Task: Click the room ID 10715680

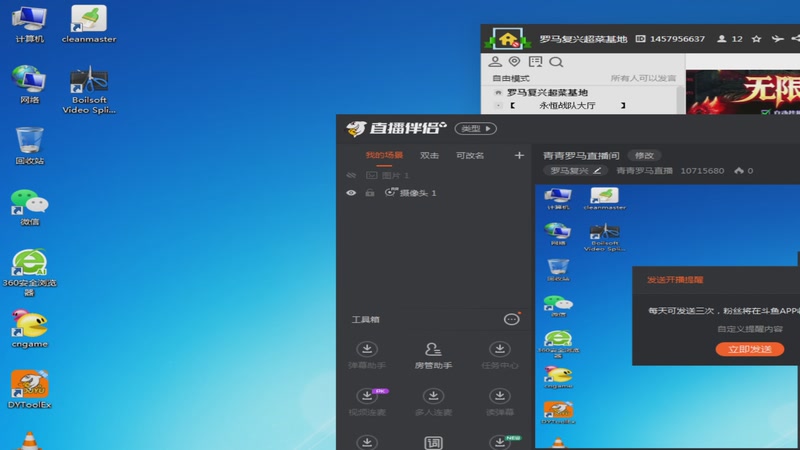Action: pos(702,170)
